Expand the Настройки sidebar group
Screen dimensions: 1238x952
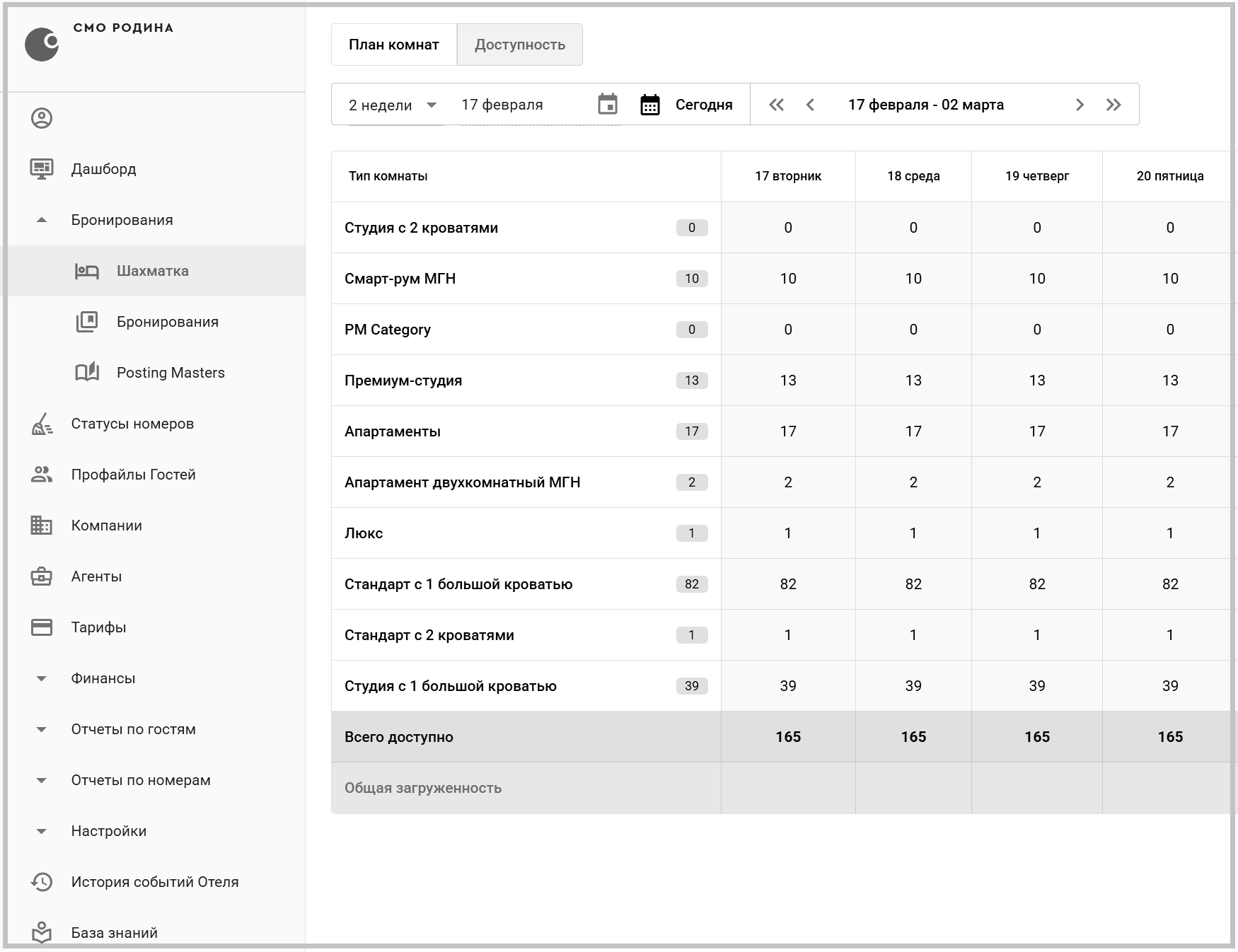point(42,831)
